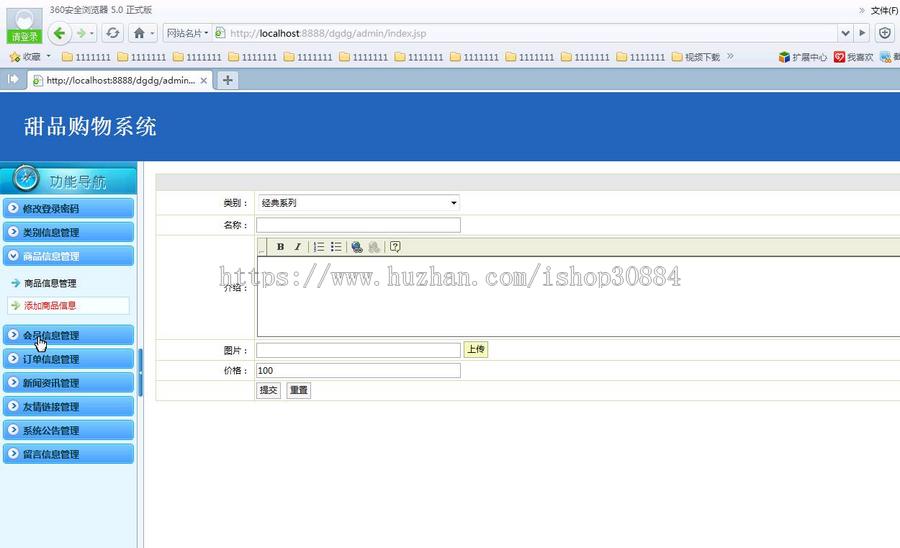Viewport: 900px width, 548px height.
Task: Open the shield security icon in toolbar
Action: coord(885,33)
